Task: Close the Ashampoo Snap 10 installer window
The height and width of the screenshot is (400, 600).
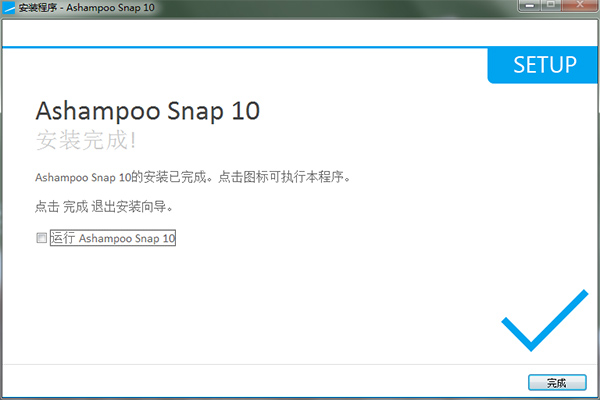Action: (579, 5)
